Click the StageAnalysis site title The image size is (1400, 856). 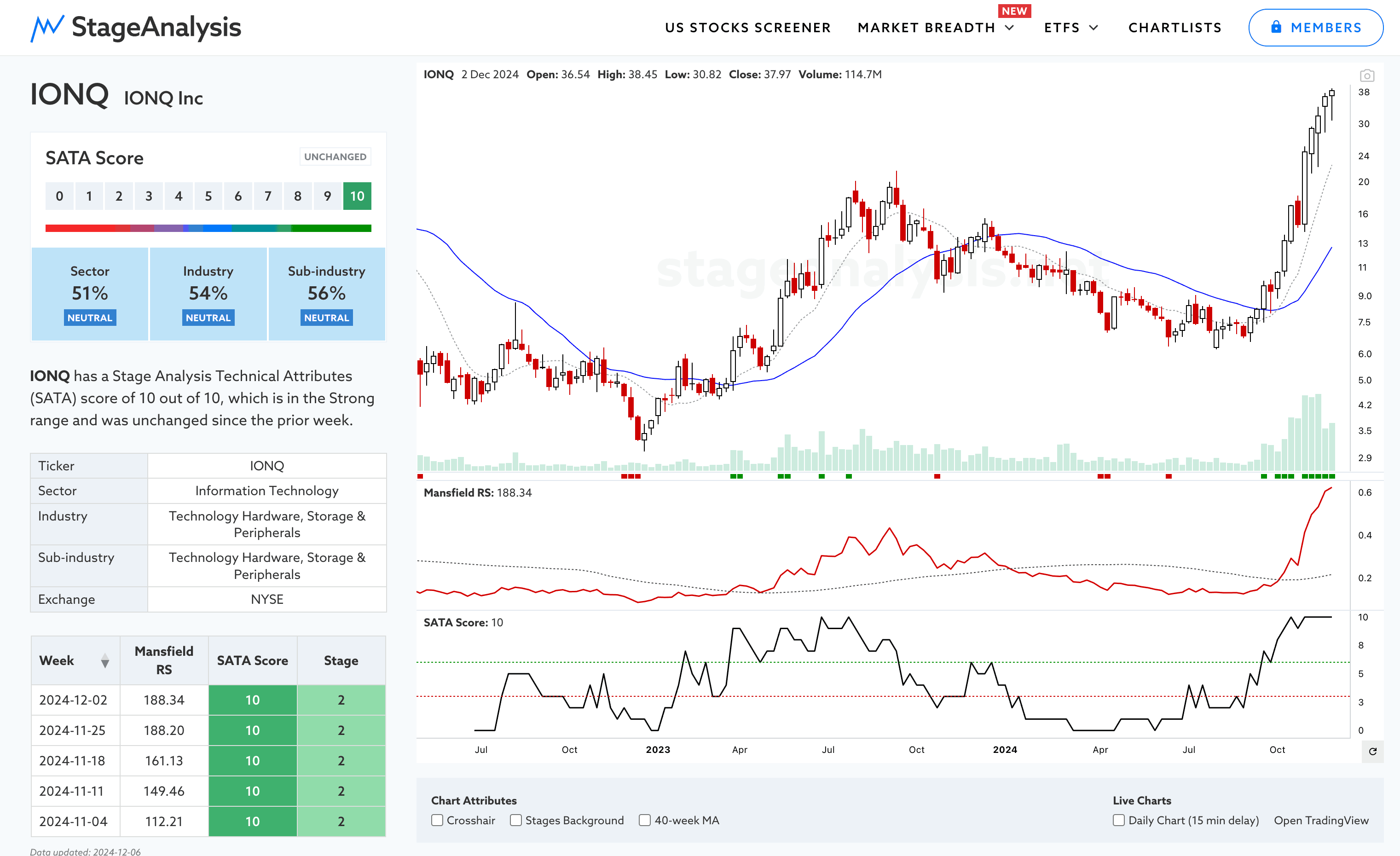coord(156,27)
